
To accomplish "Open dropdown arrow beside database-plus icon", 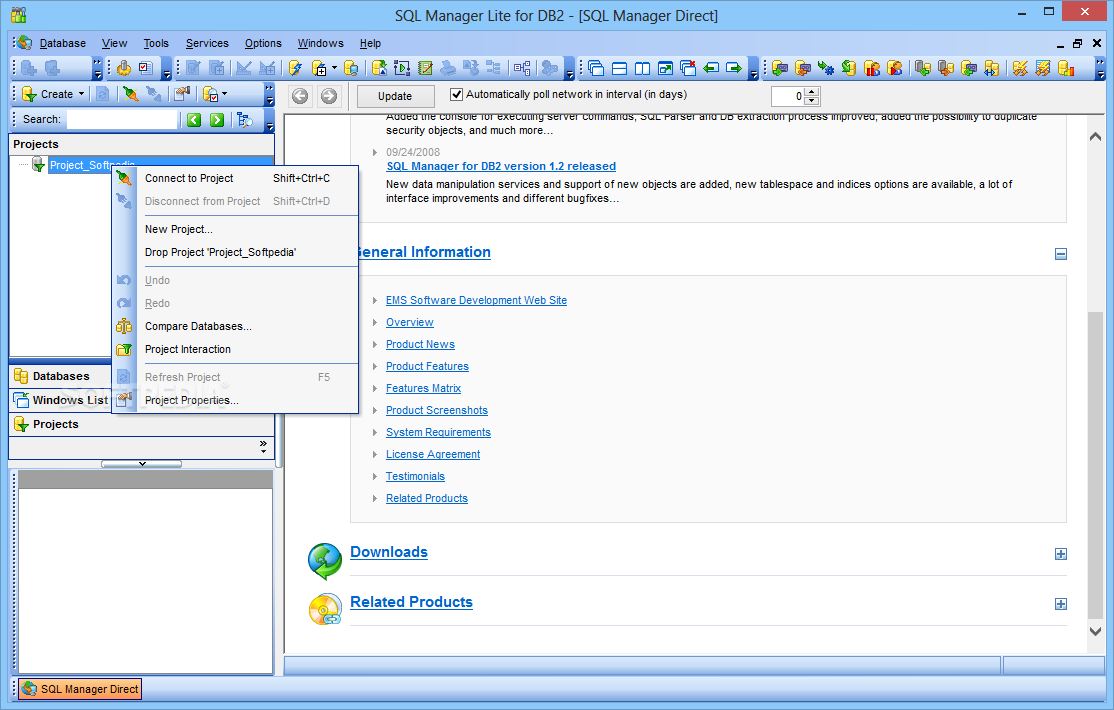I will point(334,68).
